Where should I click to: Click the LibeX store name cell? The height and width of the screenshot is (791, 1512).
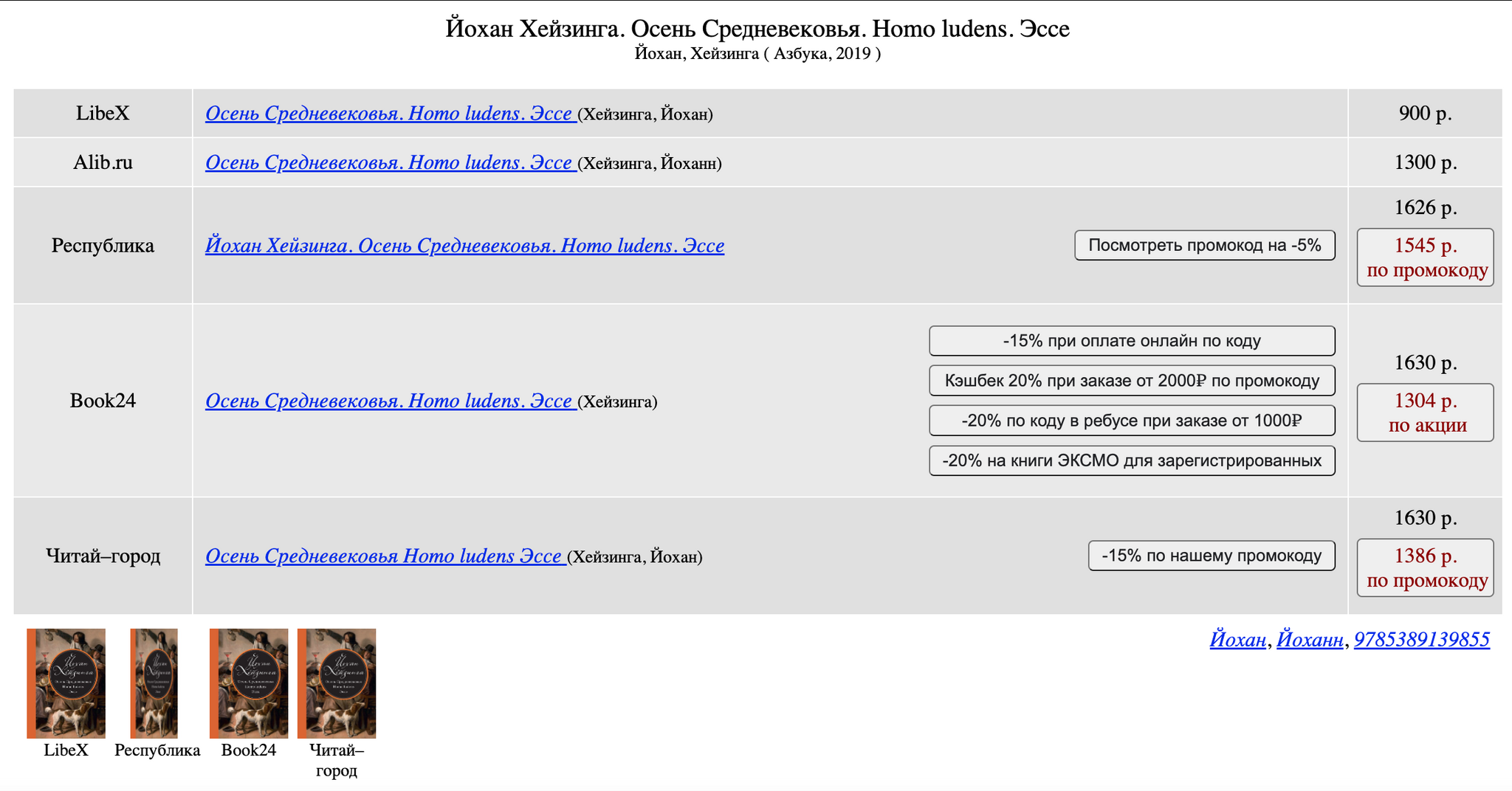coord(103,113)
